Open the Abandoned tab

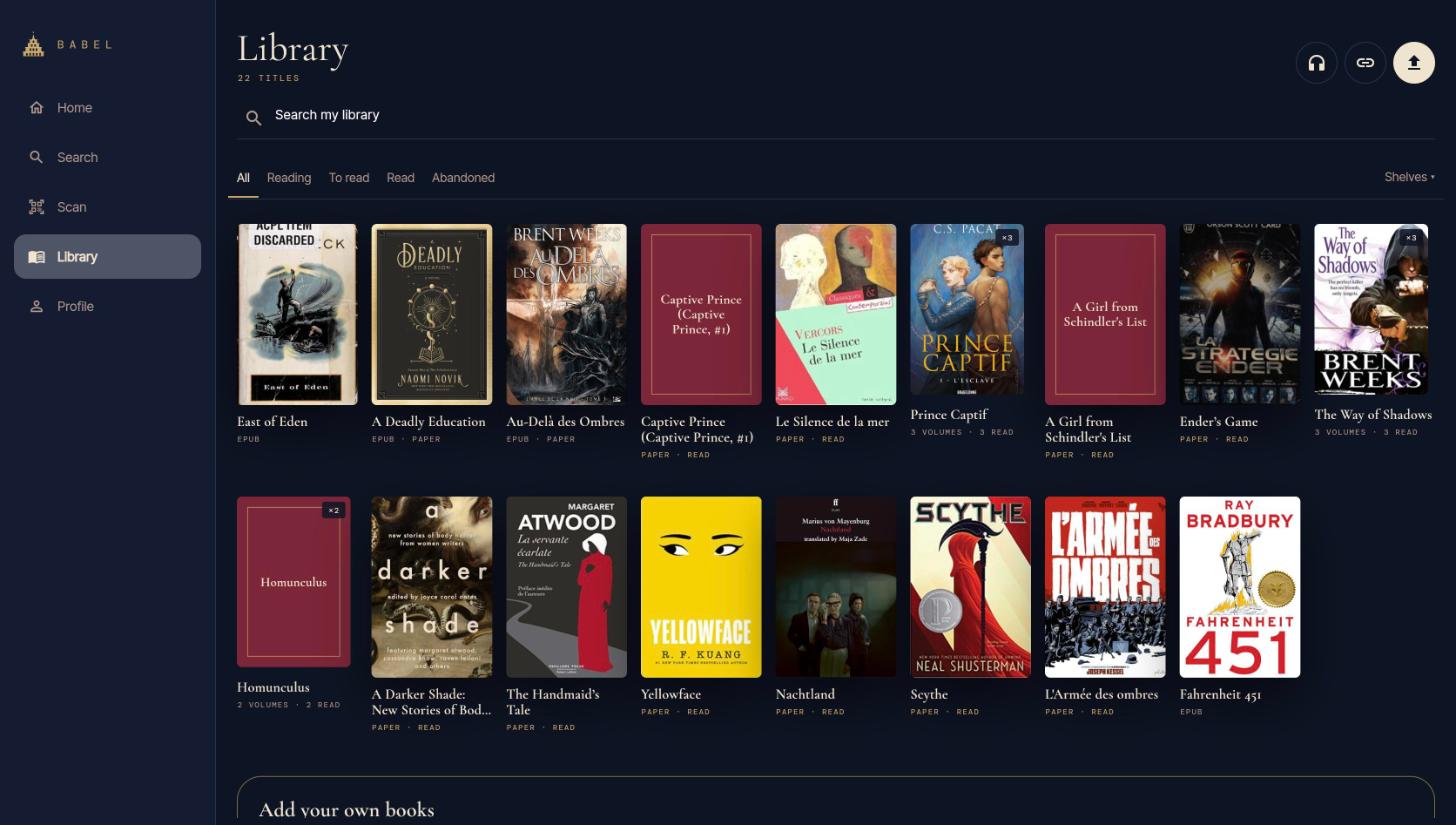463,178
